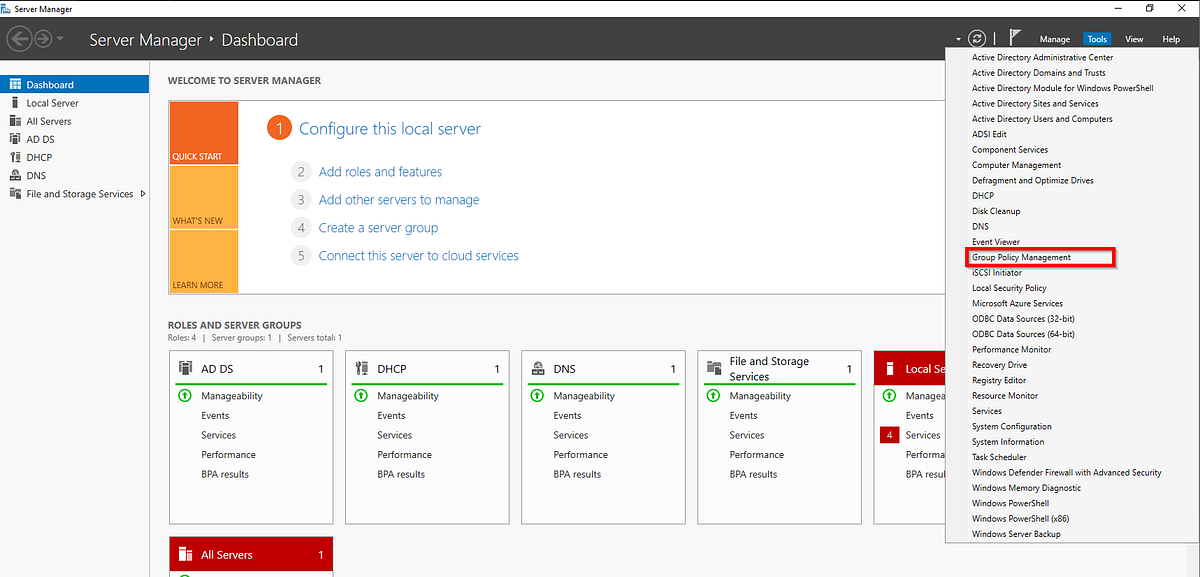Image resolution: width=1200 pixels, height=577 pixels.
Task: Click the AD DS role tile icon
Action: coord(185,368)
